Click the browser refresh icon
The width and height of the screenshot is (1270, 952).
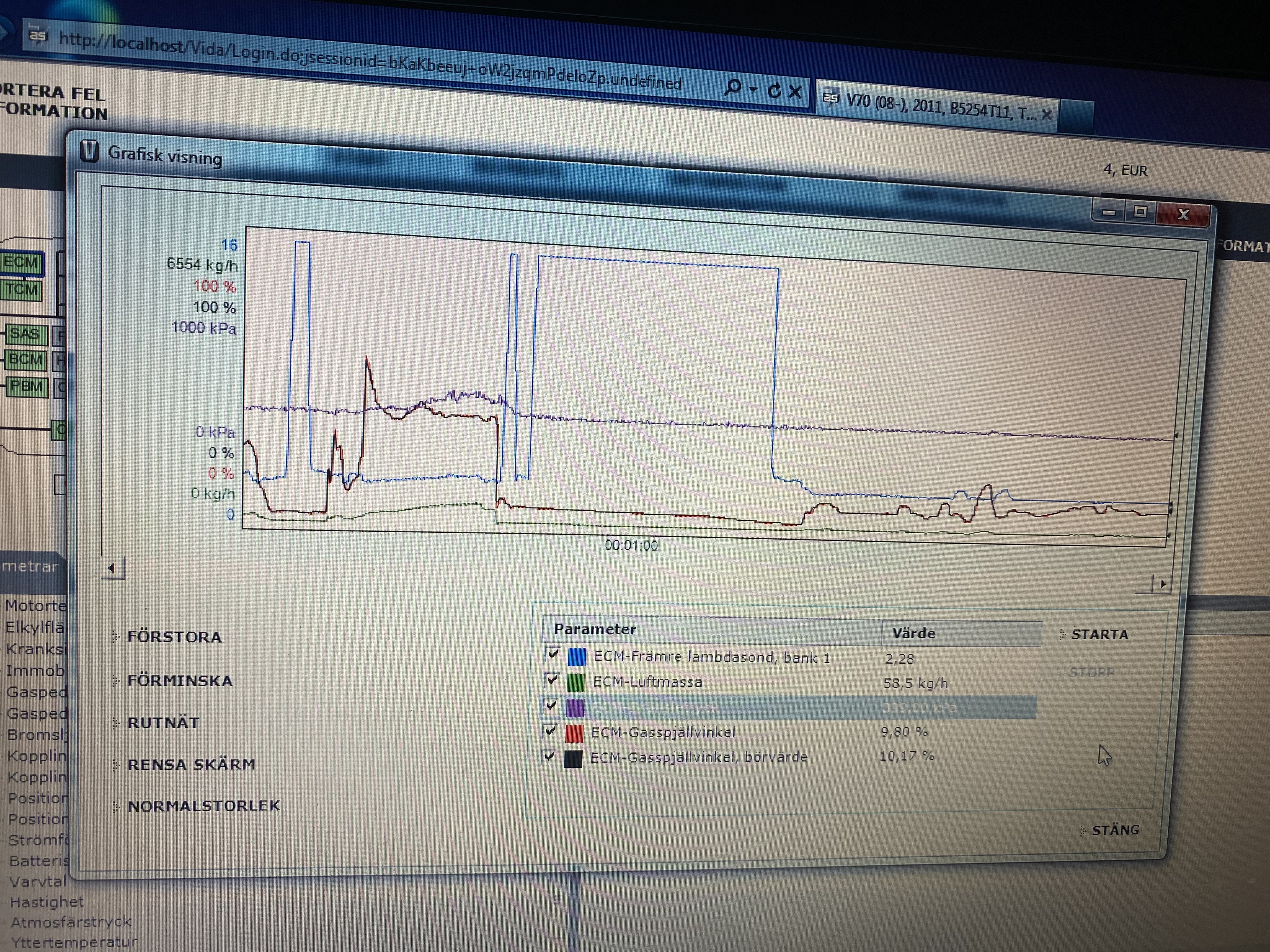click(x=774, y=90)
